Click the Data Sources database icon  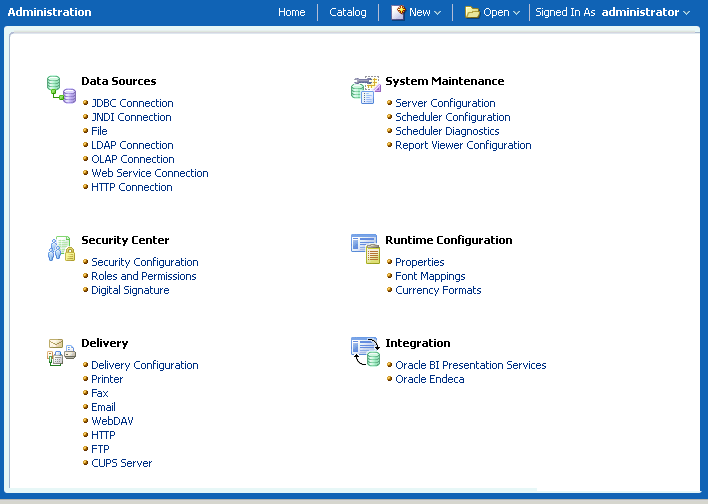tap(61, 89)
